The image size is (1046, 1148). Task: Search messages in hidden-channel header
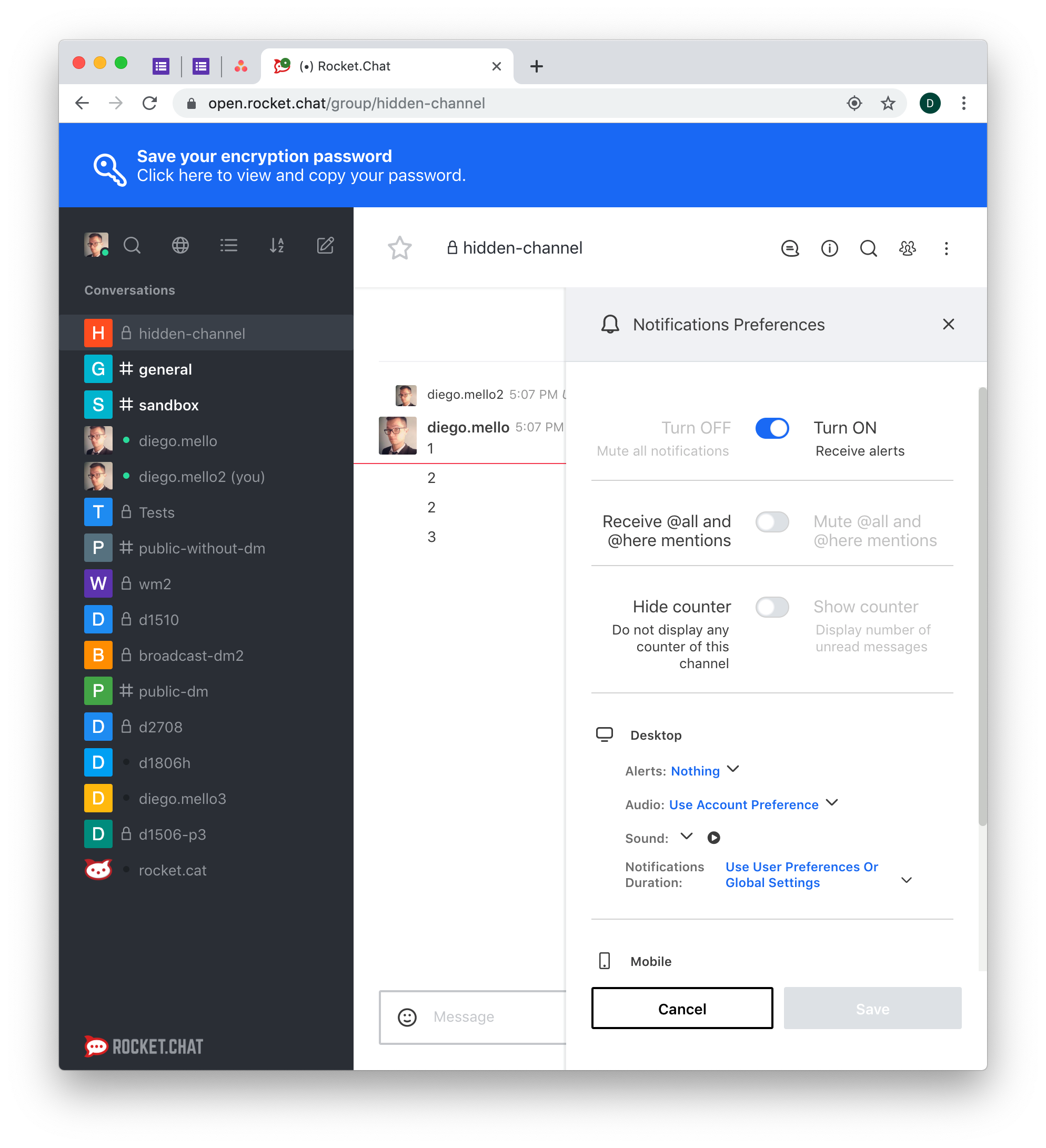868,248
